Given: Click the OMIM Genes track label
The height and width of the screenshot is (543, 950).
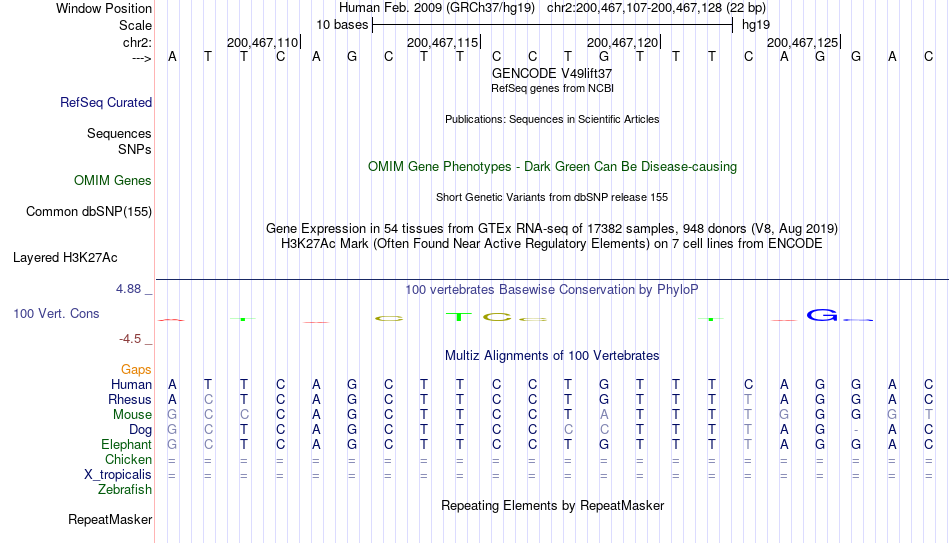Looking at the screenshot, I should click(x=112, y=181).
